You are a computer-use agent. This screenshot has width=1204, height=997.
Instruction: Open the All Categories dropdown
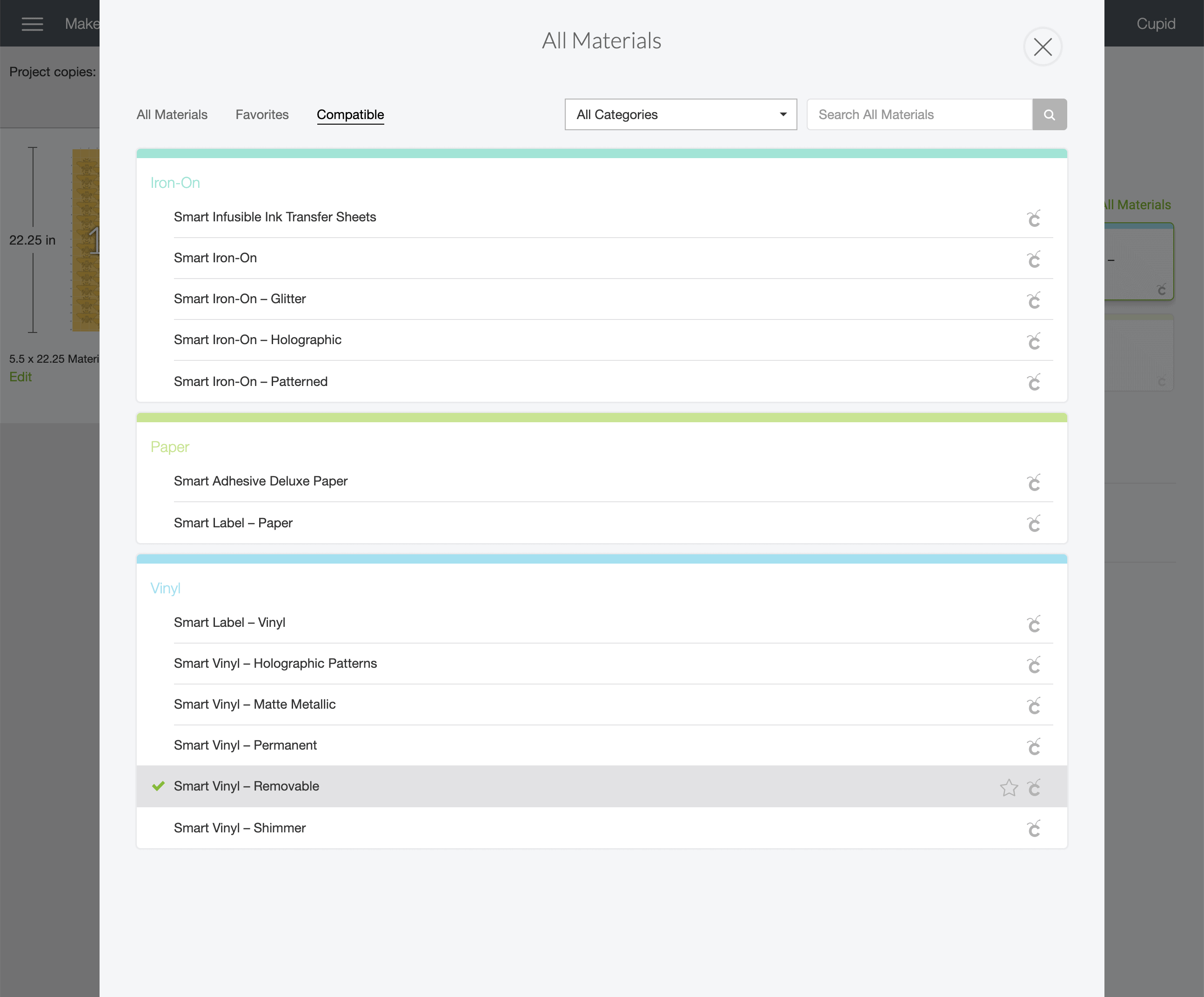pos(680,114)
